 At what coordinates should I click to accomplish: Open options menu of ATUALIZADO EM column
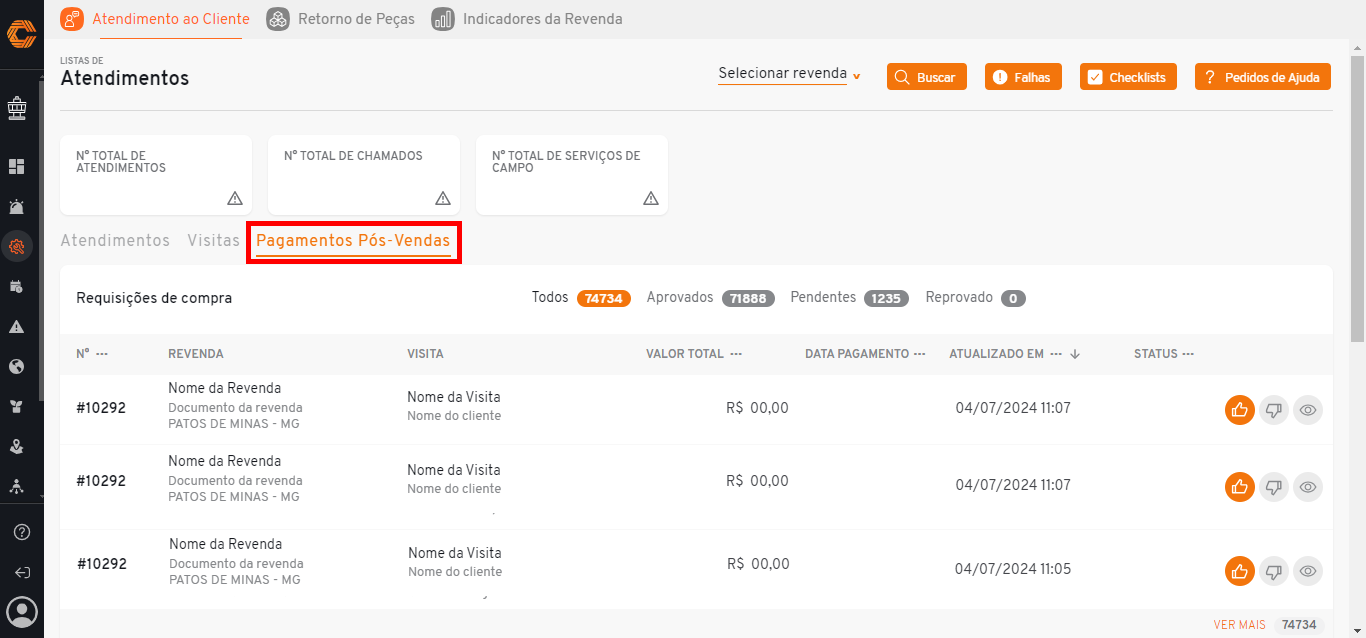(1056, 354)
